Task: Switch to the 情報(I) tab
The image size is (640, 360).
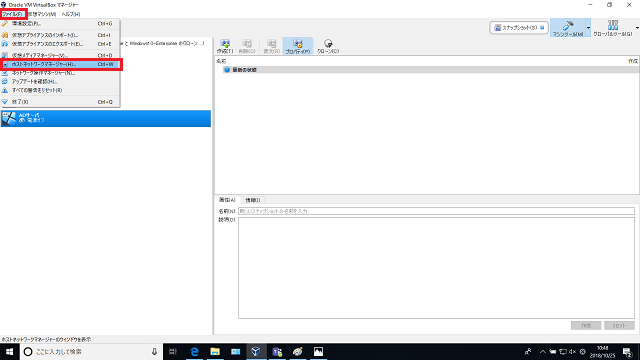Action: 253,200
